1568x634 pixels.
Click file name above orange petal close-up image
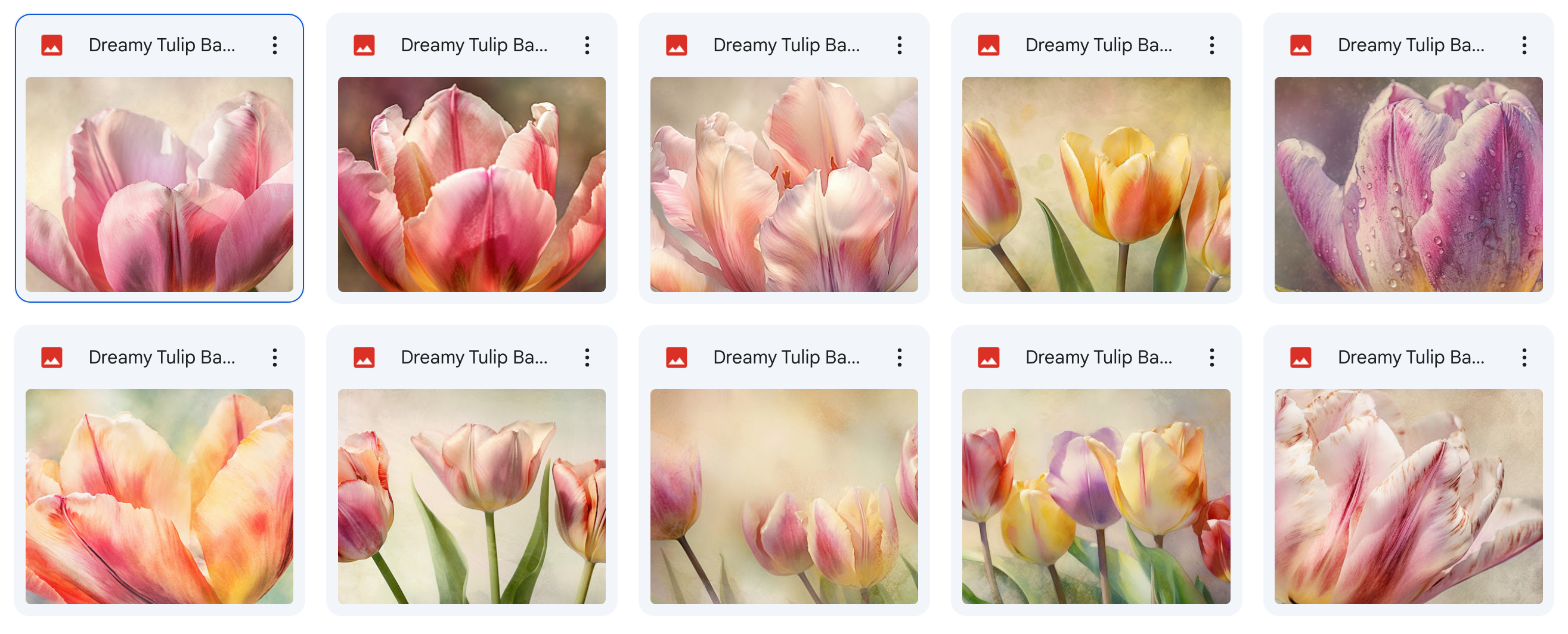coord(162,358)
